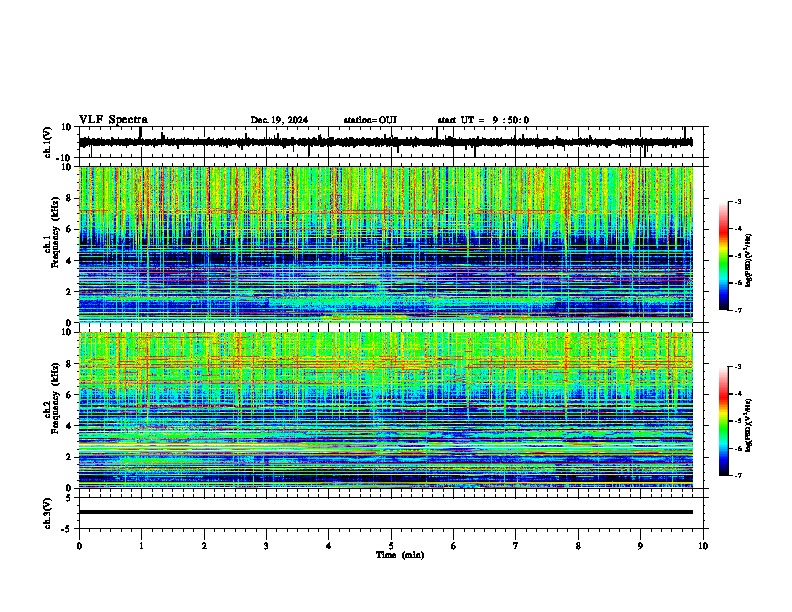
Task: Click the "ch.3(V)" axis label
Action: tap(47, 513)
